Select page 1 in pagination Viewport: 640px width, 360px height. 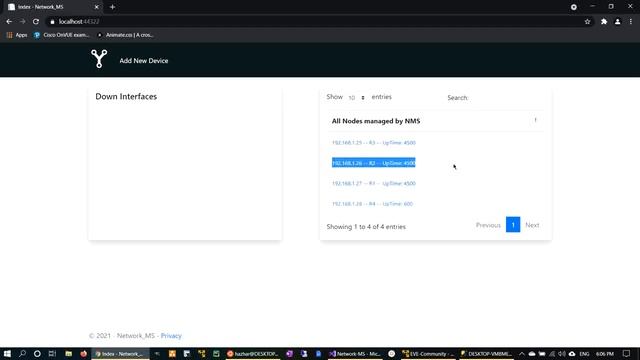513,224
